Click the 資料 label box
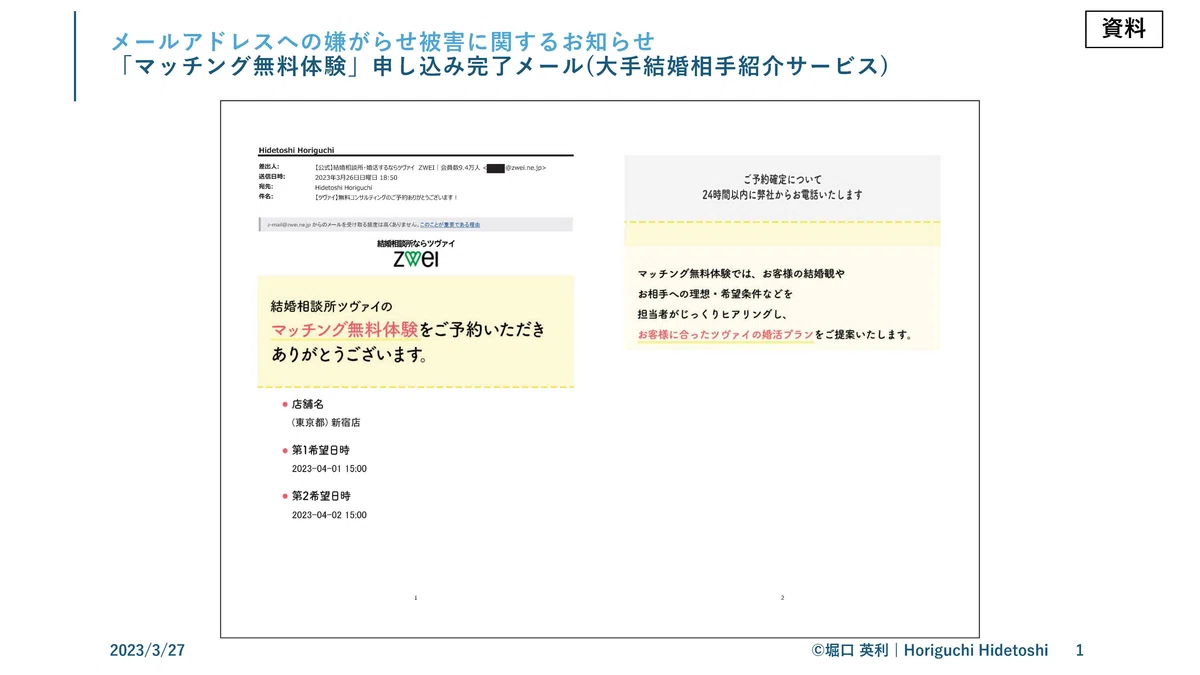Viewport: 1200px width, 675px height. (1124, 29)
